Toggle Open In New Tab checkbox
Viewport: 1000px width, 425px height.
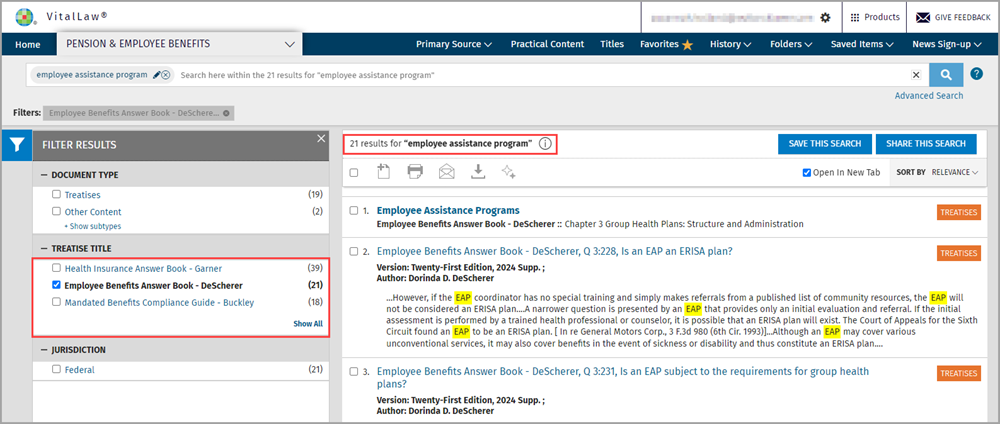point(807,172)
